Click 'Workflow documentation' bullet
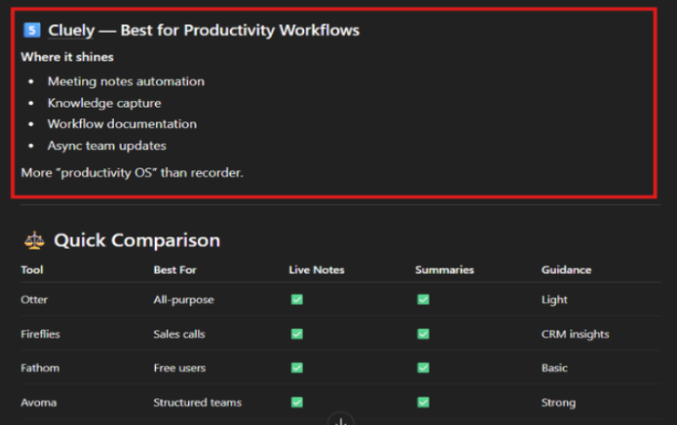 point(122,124)
